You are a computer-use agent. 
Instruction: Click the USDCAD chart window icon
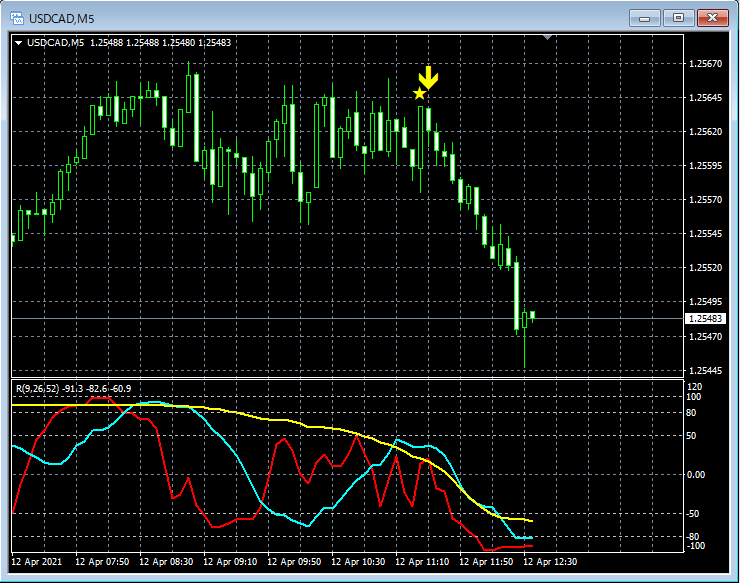click(17, 18)
